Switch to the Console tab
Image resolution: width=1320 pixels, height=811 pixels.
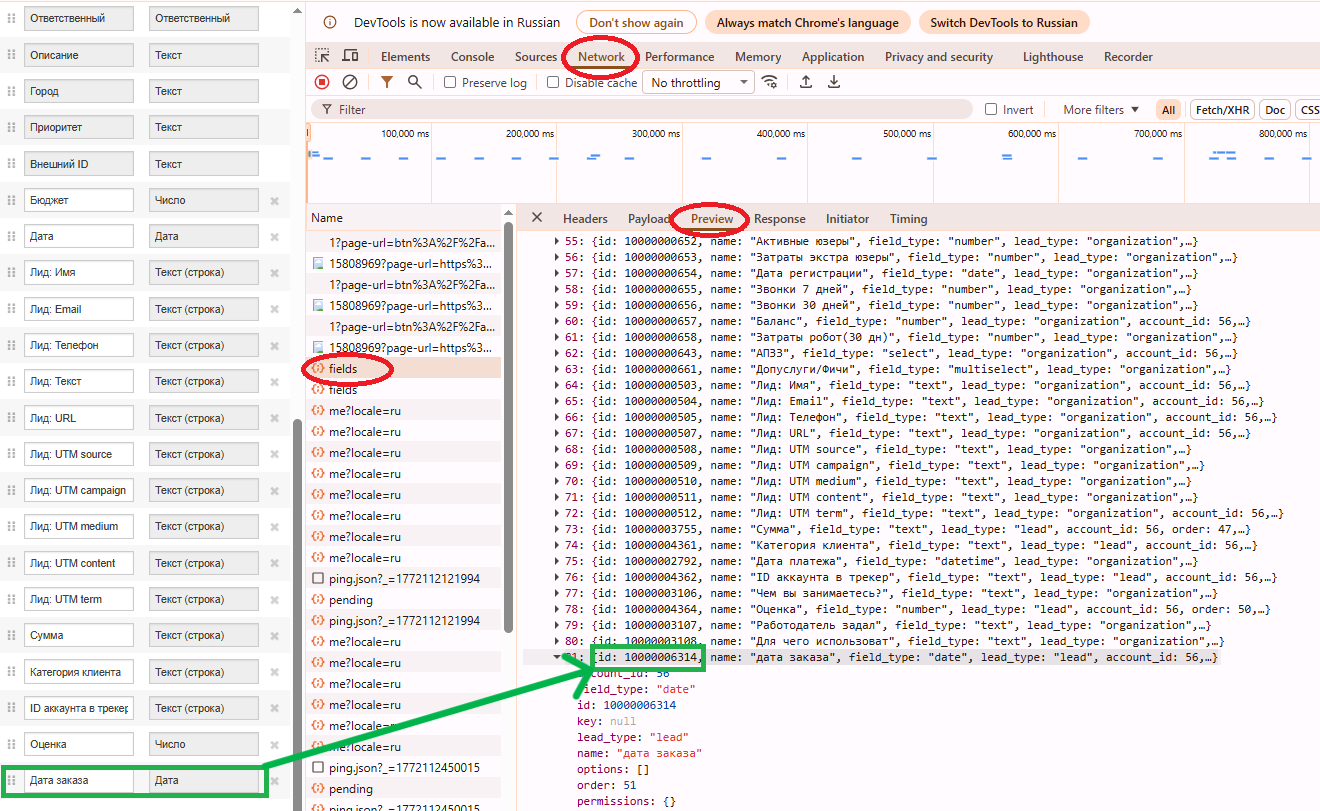(x=472, y=57)
